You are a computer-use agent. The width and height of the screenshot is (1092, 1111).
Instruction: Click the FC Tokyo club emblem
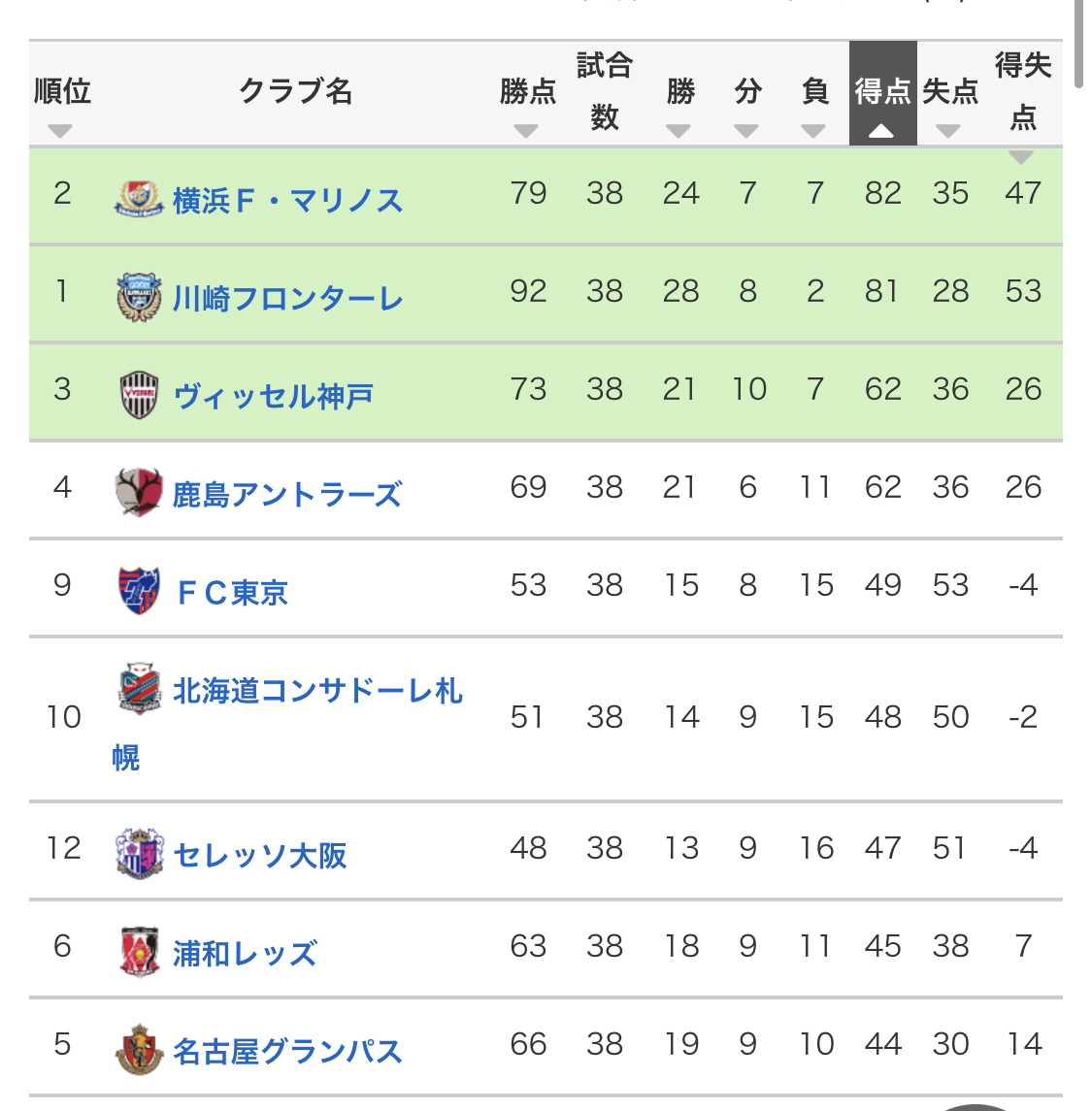coord(139,591)
